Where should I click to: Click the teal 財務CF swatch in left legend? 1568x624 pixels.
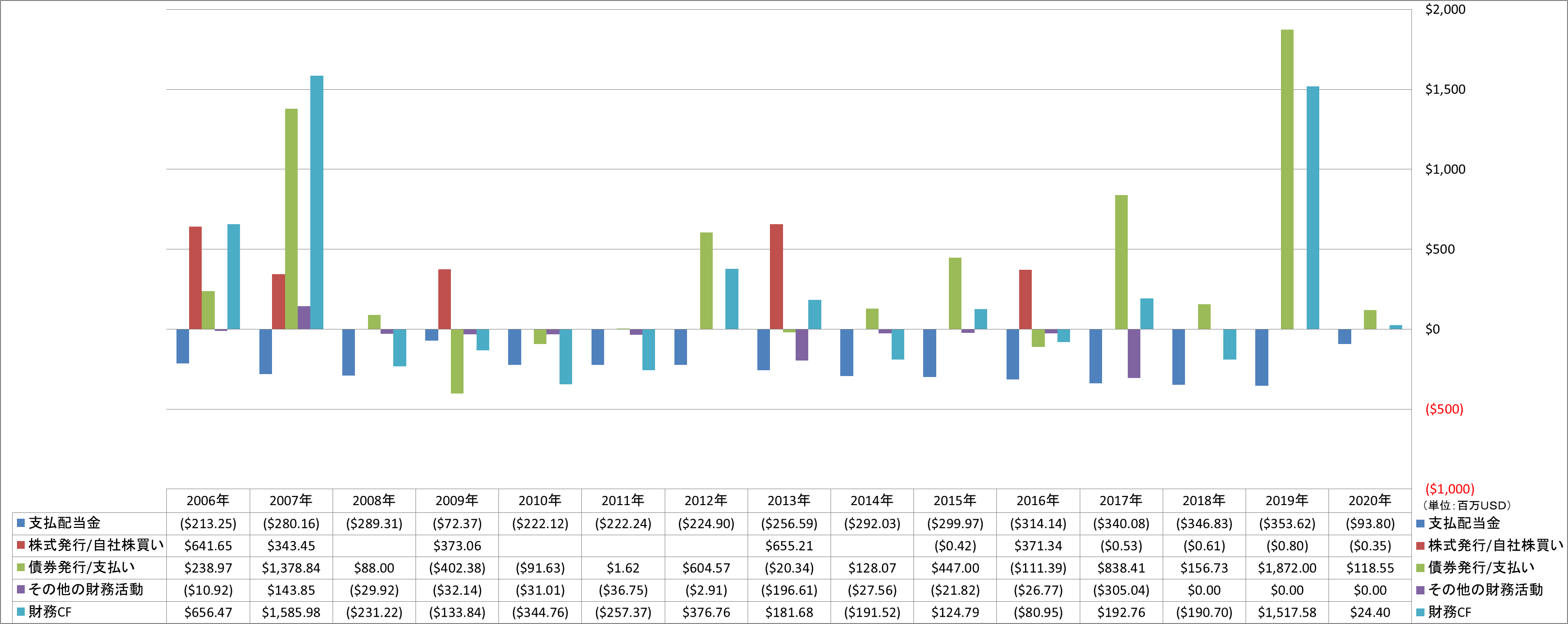click(x=21, y=611)
